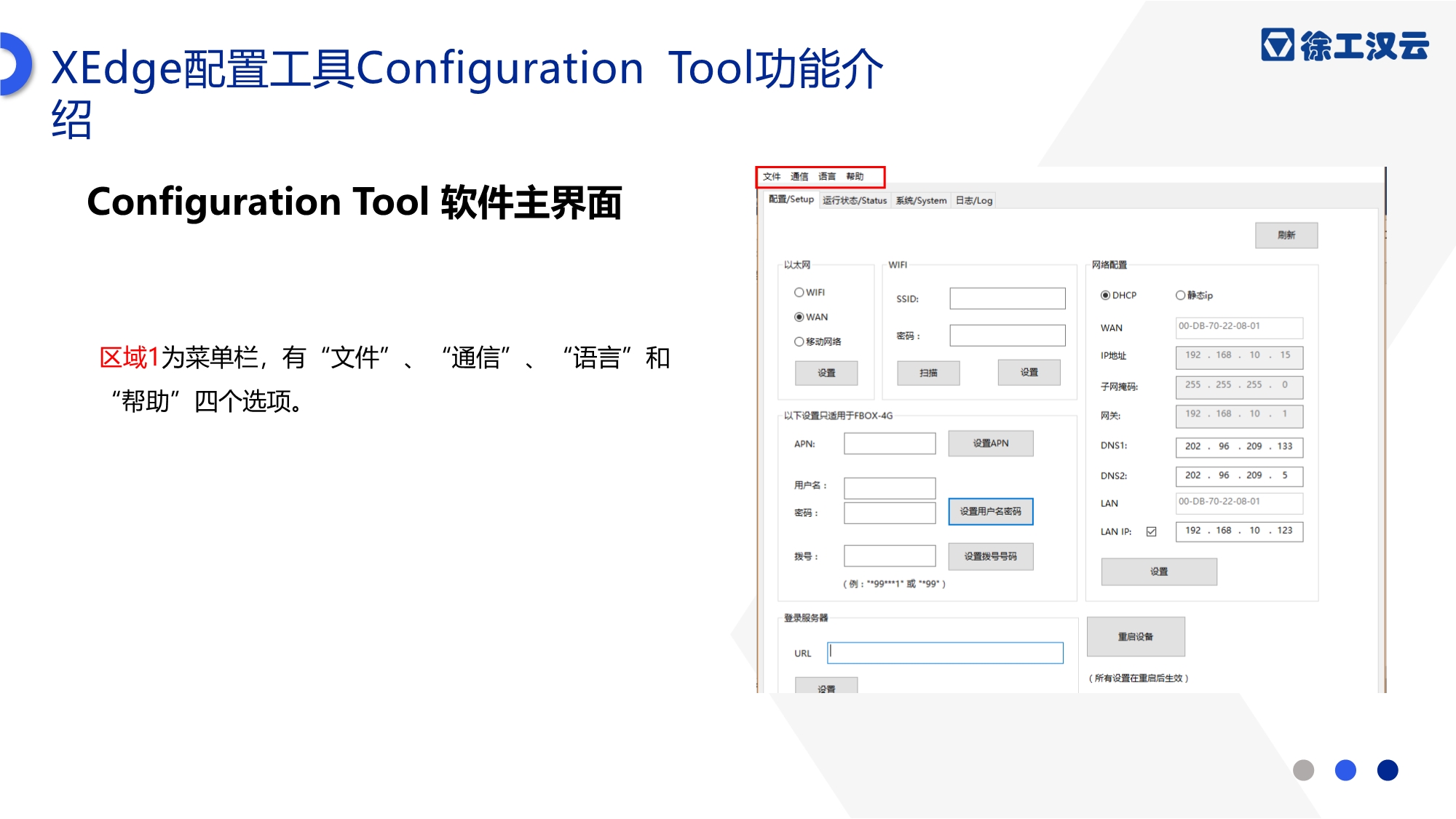Click the APN input field
This screenshot has width=1456, height=819.
890,444
